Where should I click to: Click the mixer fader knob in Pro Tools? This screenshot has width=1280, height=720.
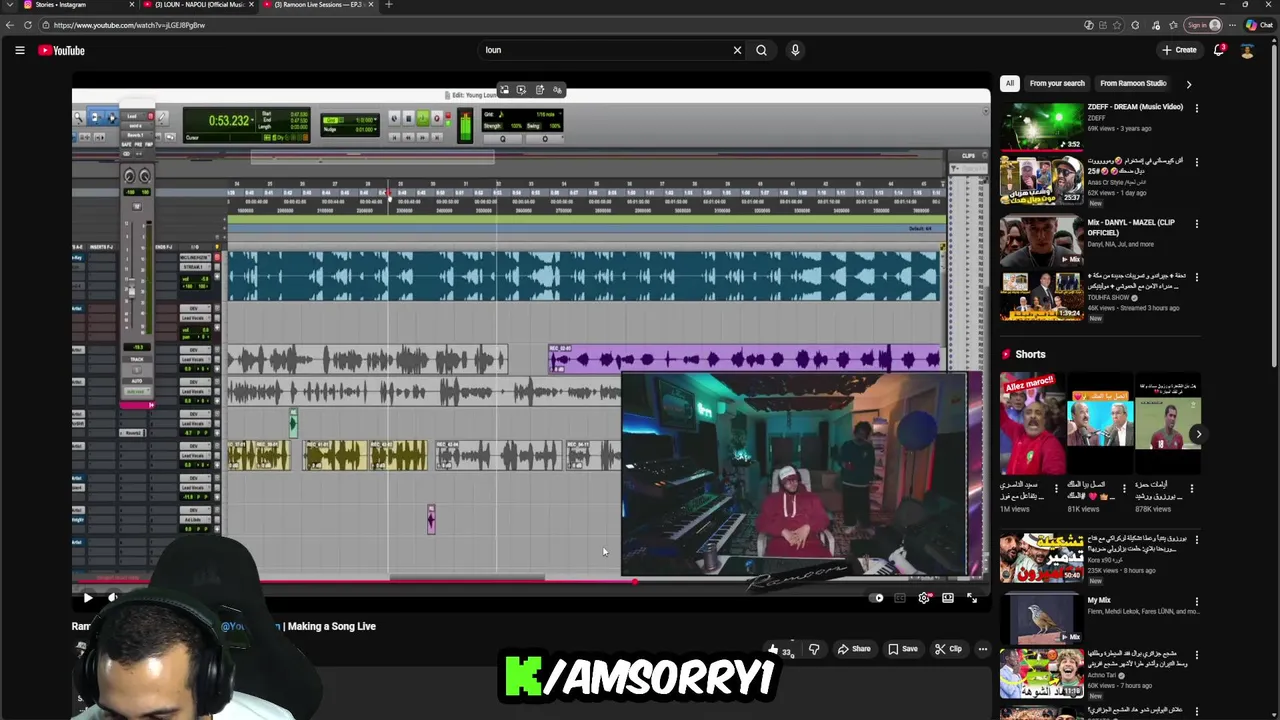point(130,291)
